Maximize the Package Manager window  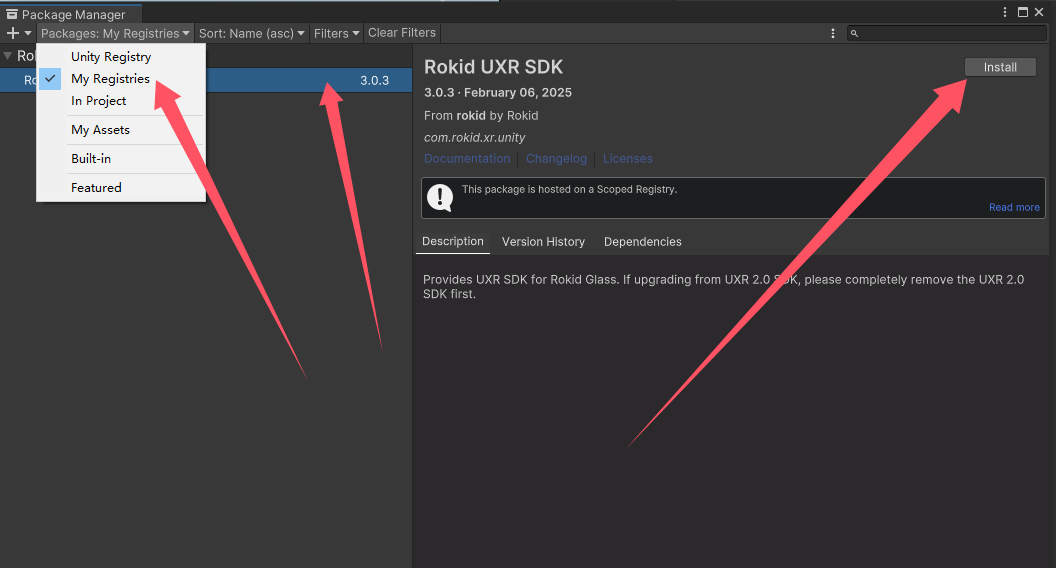pos(1023,12)
